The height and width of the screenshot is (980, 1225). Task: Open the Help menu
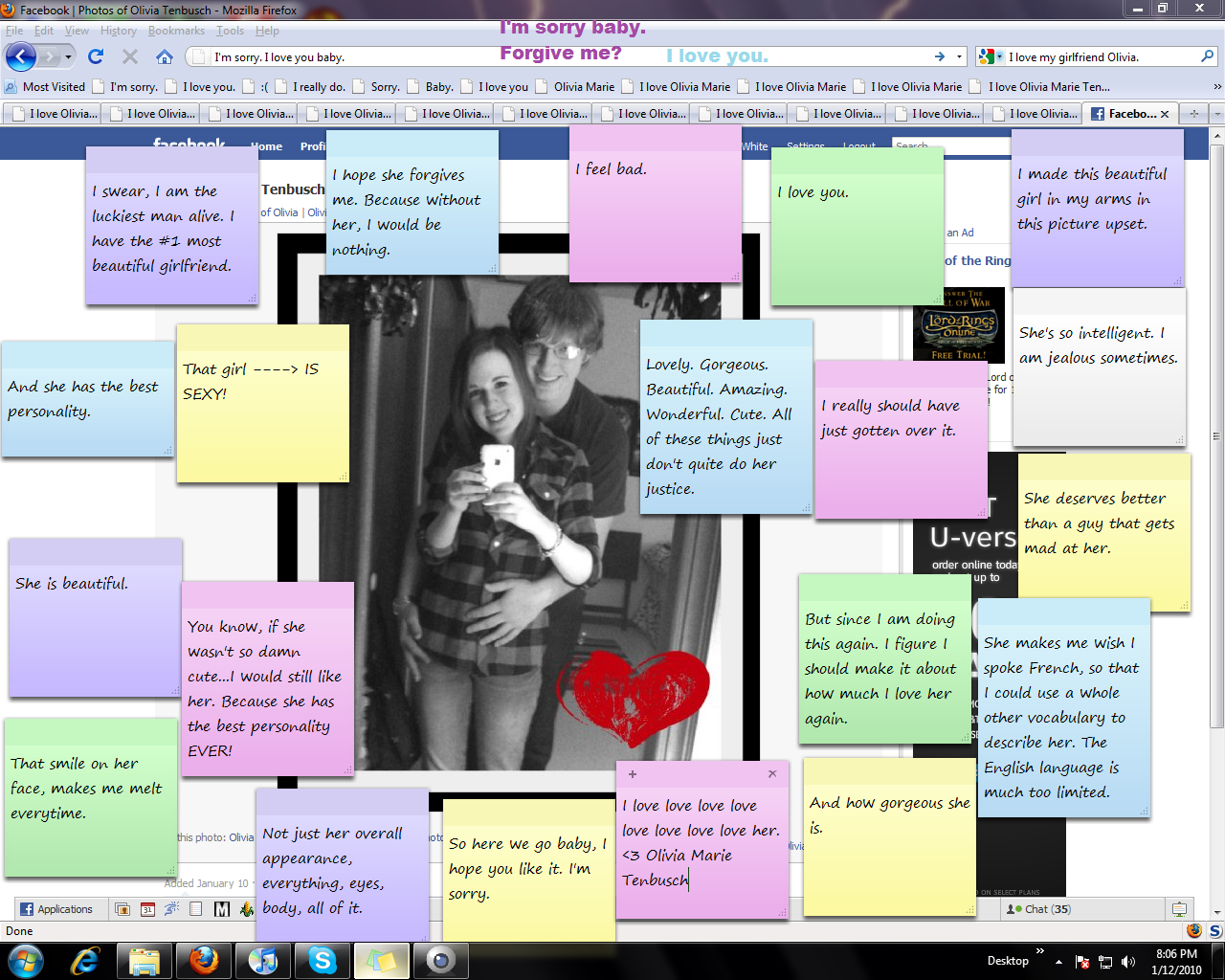tap(267, 31)
